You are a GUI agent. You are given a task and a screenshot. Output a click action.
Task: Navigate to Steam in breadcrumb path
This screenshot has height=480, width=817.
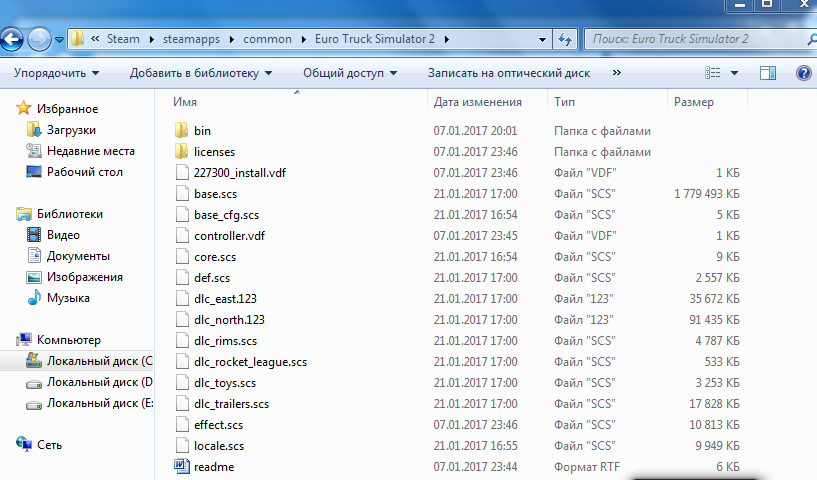point(123,39)
